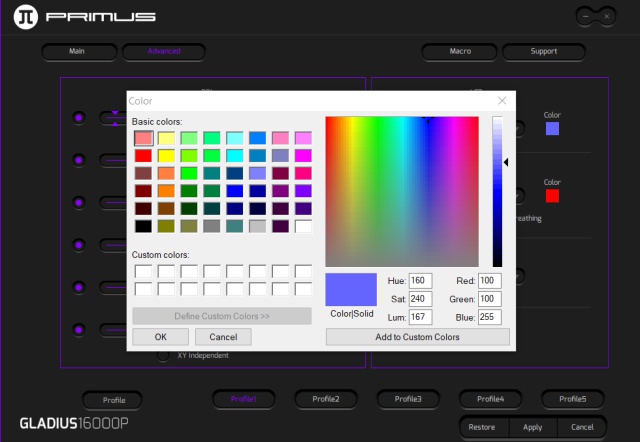Click the red LED Color swatch
The image size is (640, 442).
(552, 196)
